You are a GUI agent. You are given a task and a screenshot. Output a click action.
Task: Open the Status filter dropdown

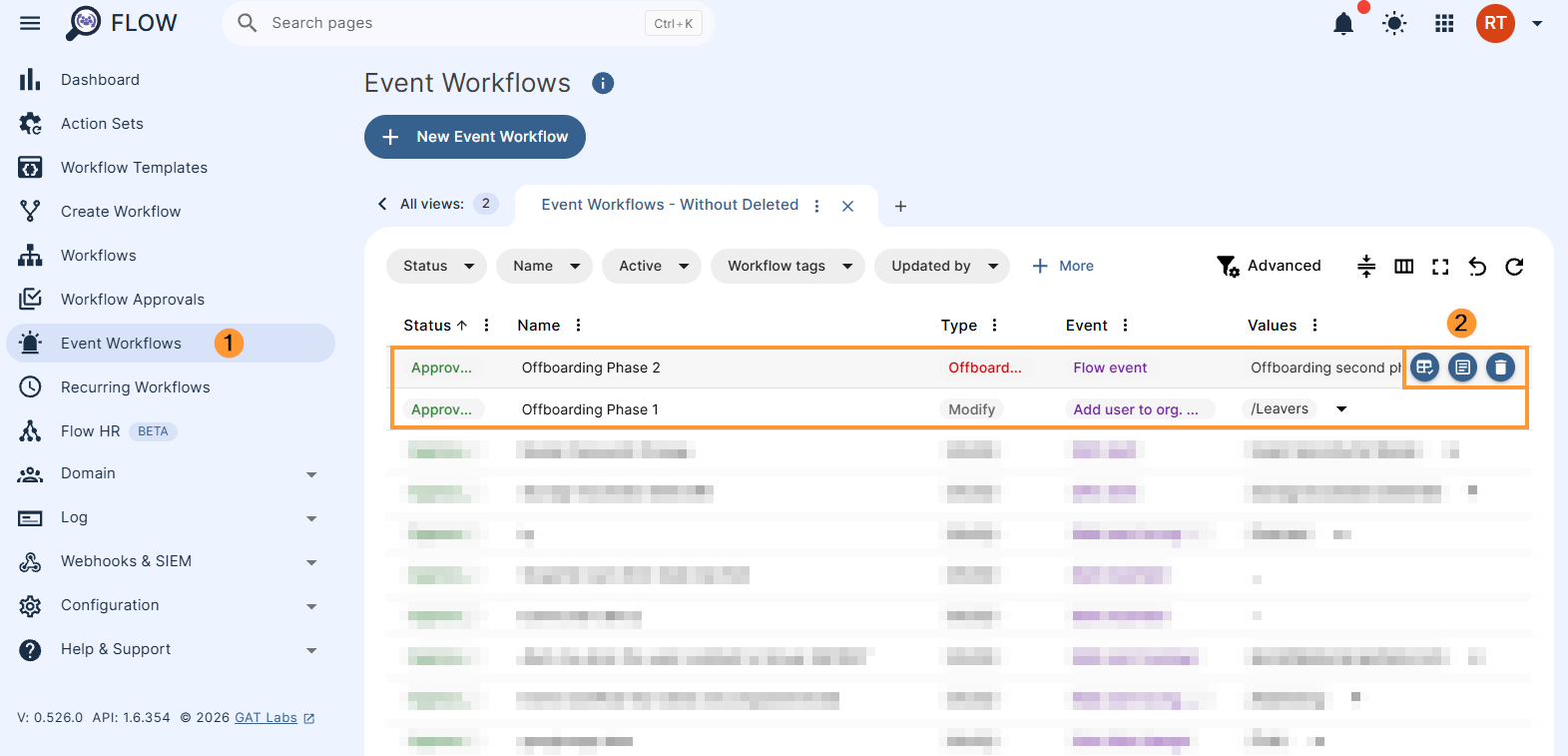point(437,266)
